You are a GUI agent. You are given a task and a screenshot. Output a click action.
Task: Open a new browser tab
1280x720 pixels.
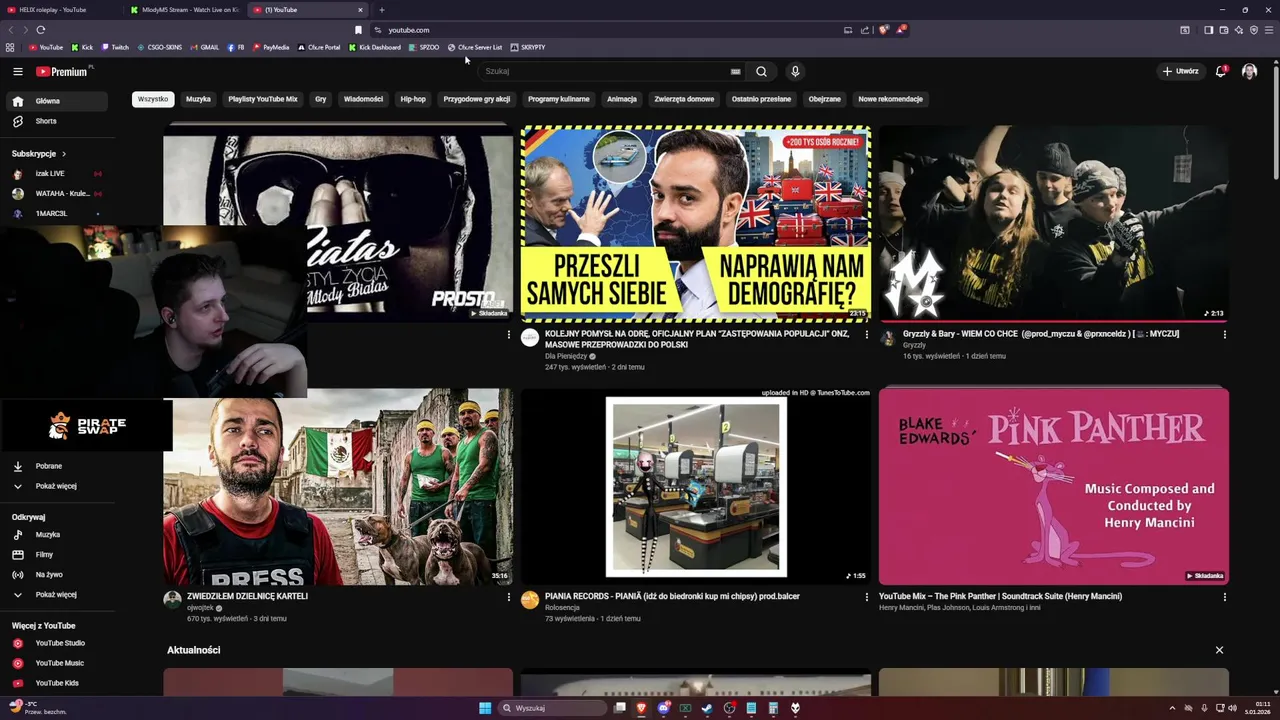(x=381, y=10)
